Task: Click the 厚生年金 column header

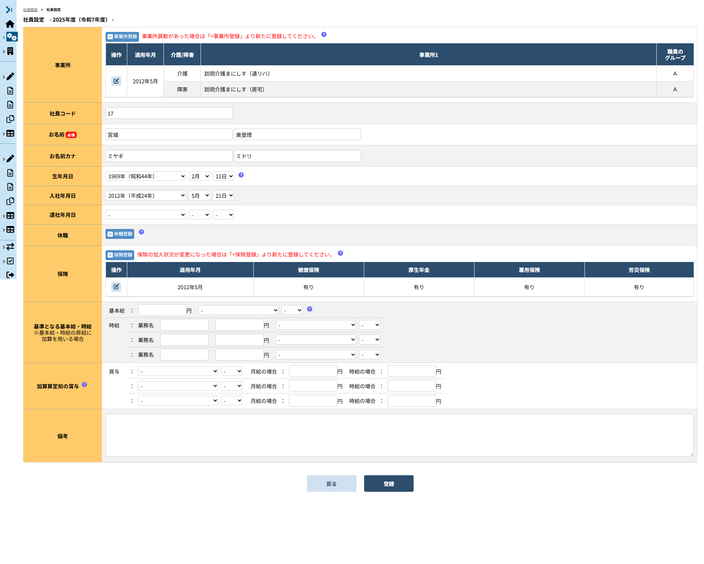Action: [419, 270]
